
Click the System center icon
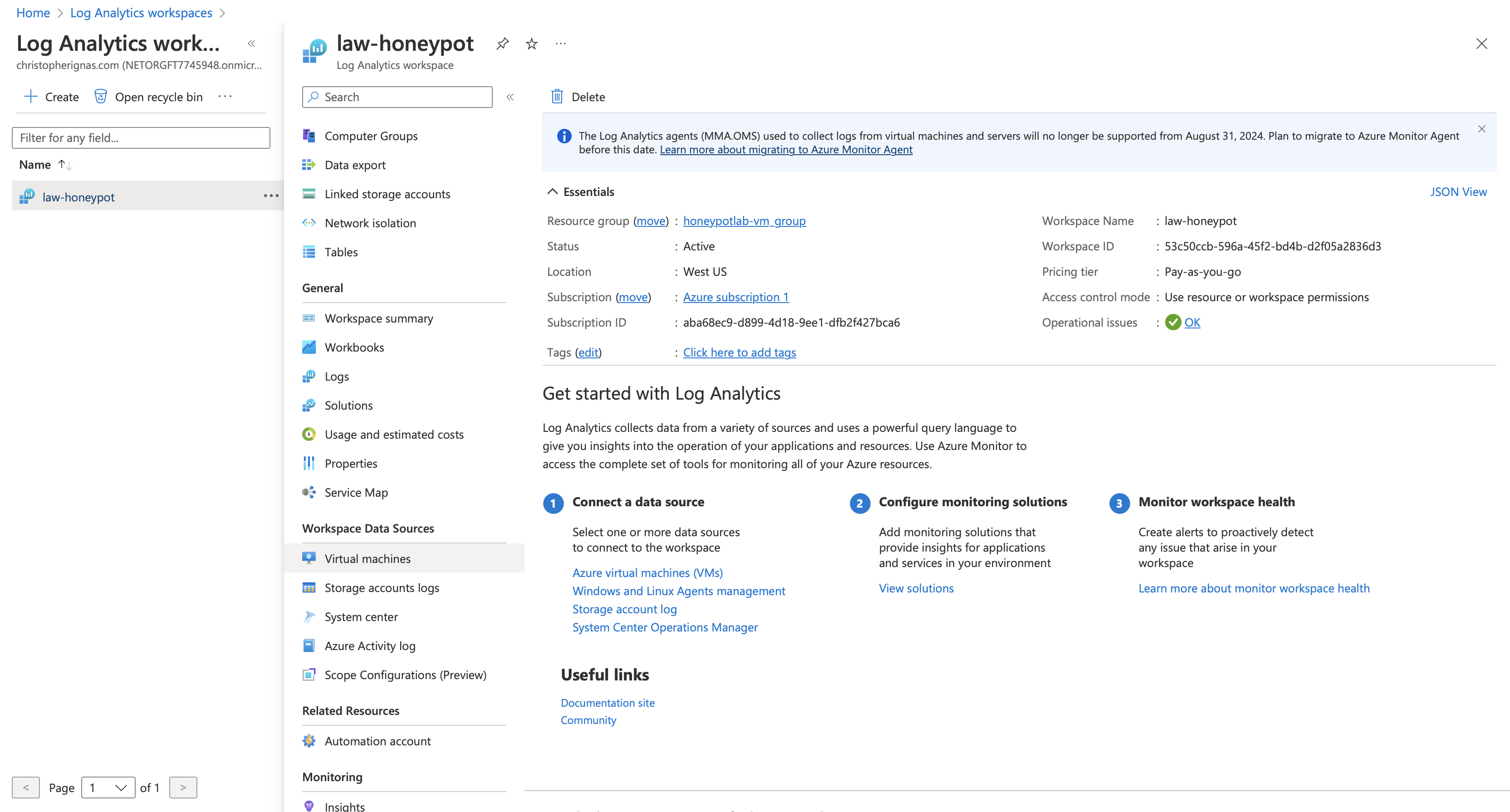(309, 616)
